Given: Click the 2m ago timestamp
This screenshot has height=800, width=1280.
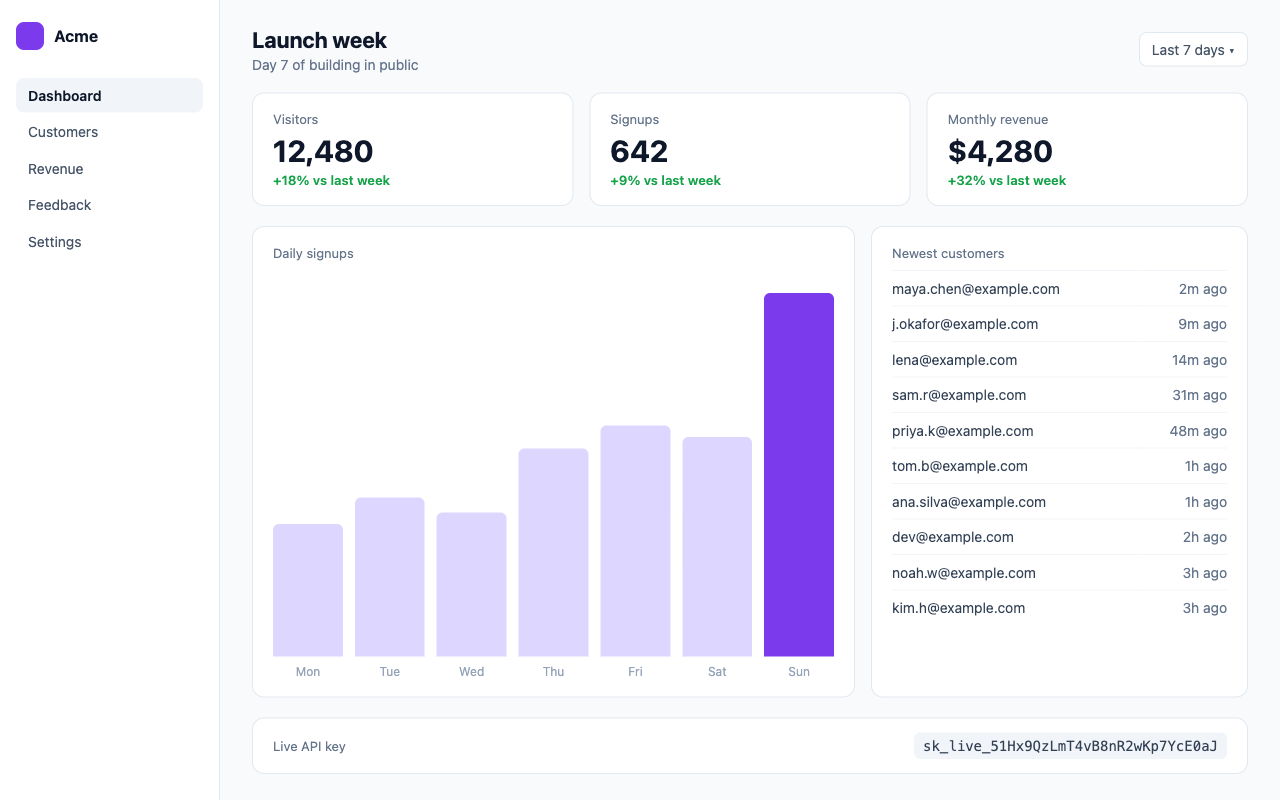Looking at the screenshot, I should click(1203, 289).
